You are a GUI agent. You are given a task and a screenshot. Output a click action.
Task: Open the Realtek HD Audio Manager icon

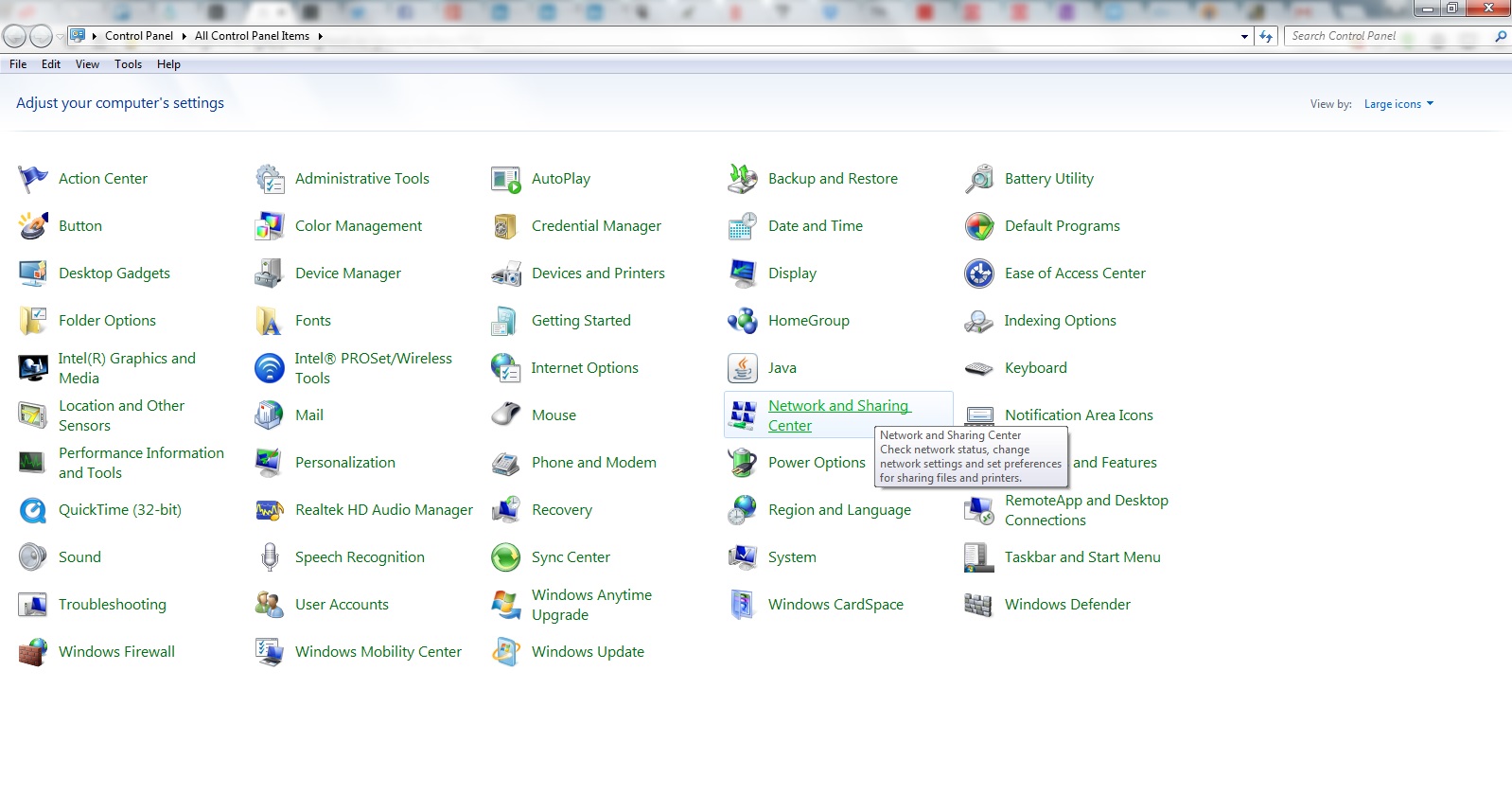(270, 510)
